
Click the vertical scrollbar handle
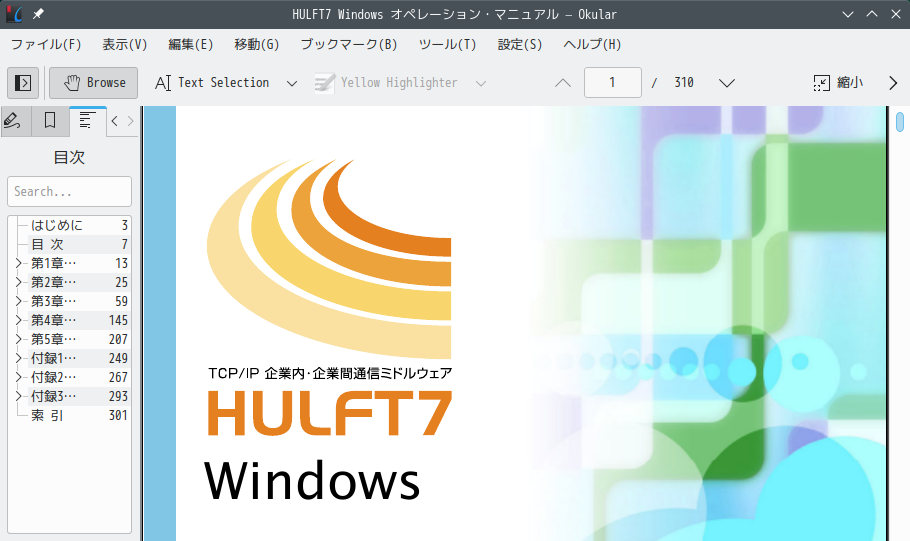tap(900, 122)
